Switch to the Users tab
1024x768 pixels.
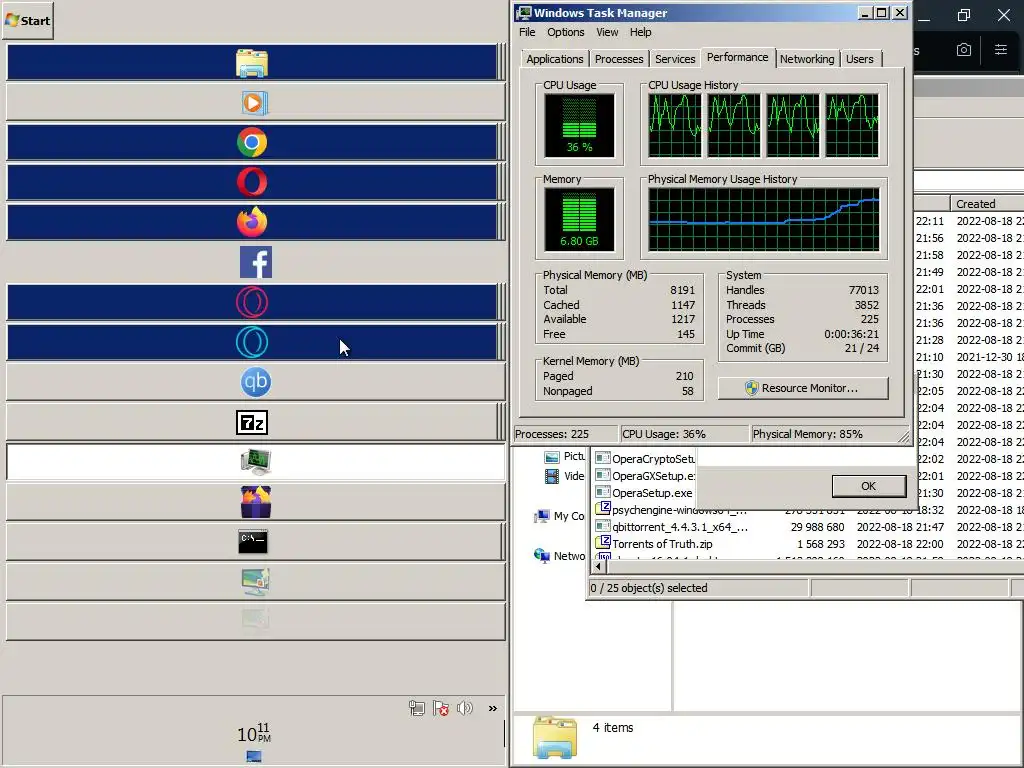tap(859, 59)
